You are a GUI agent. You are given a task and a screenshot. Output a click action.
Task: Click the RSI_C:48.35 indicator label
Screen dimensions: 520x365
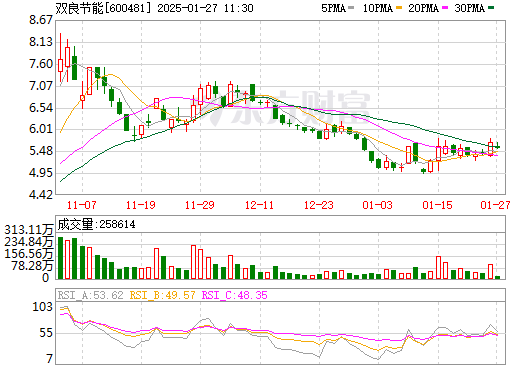click(x=235, y=295)
